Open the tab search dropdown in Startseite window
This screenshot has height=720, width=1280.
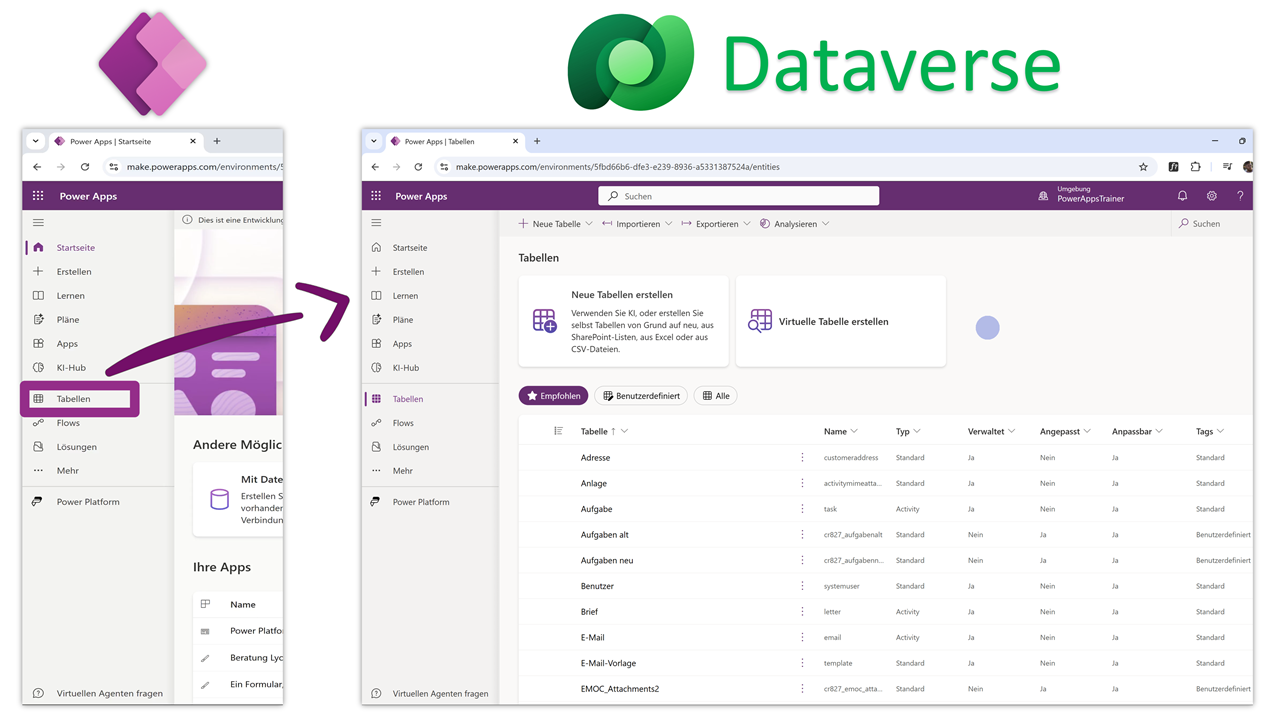click(x=35, y=141)
